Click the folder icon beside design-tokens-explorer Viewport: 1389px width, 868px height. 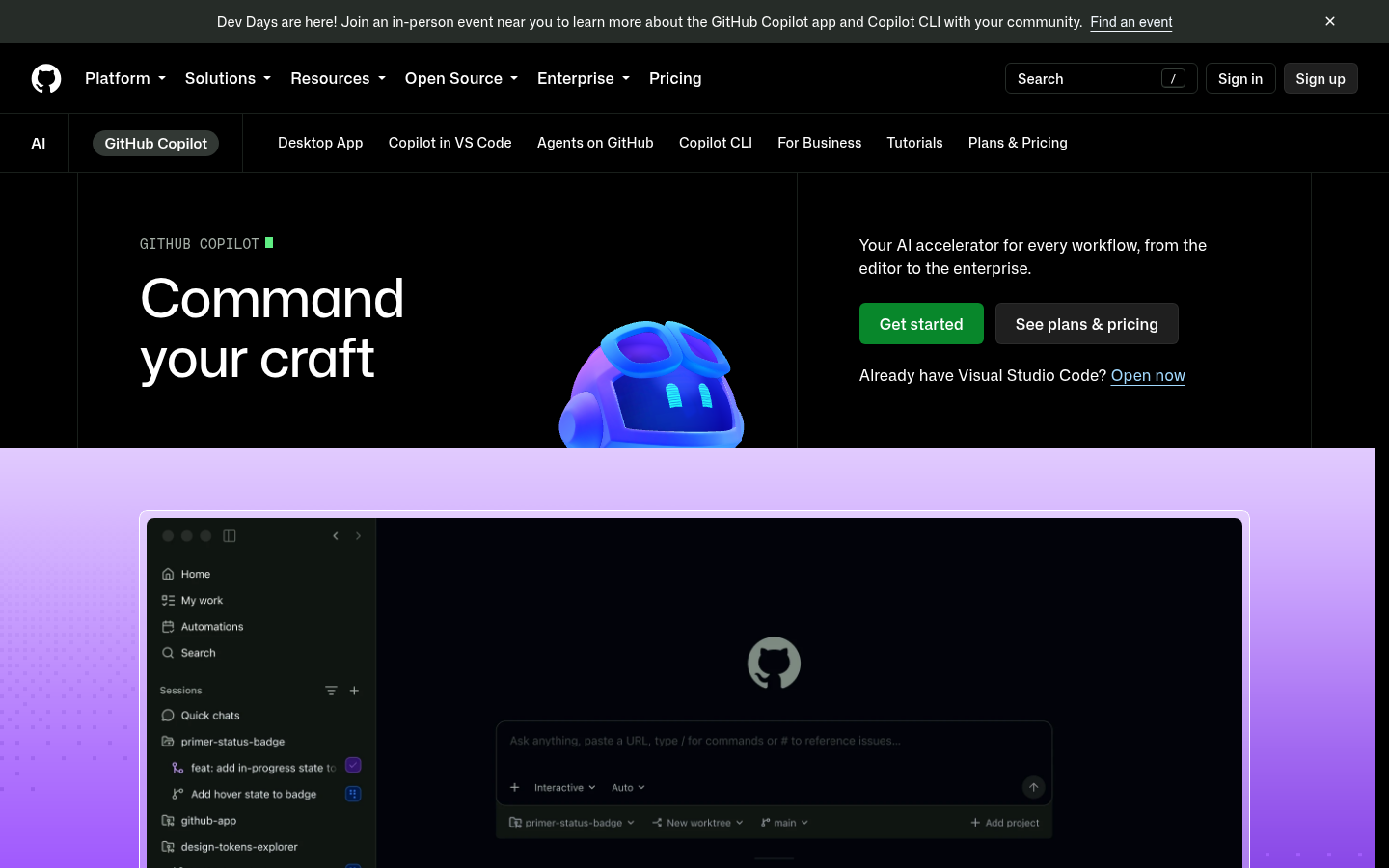[168, 847]
